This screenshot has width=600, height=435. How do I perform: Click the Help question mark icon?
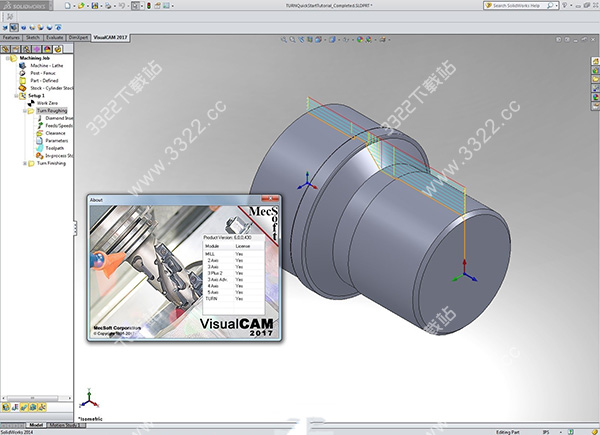coord(564,6)
